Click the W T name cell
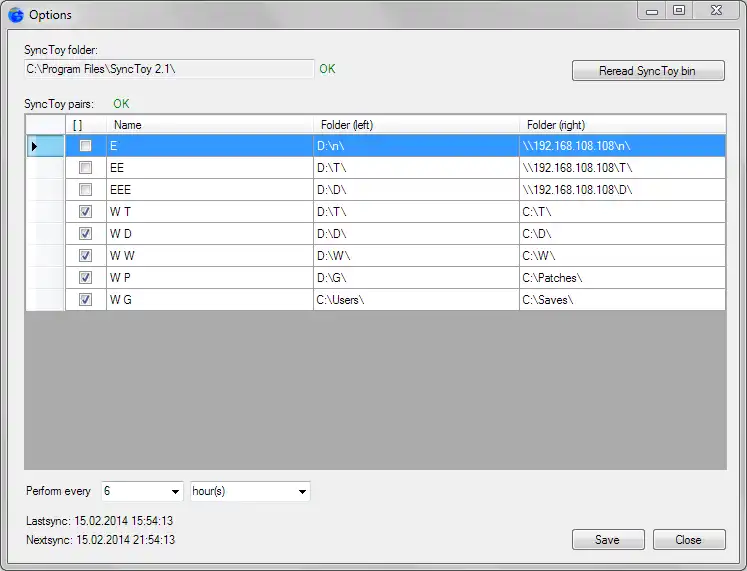The width and height of the screenshot is (747, 571). click(210, 211)
